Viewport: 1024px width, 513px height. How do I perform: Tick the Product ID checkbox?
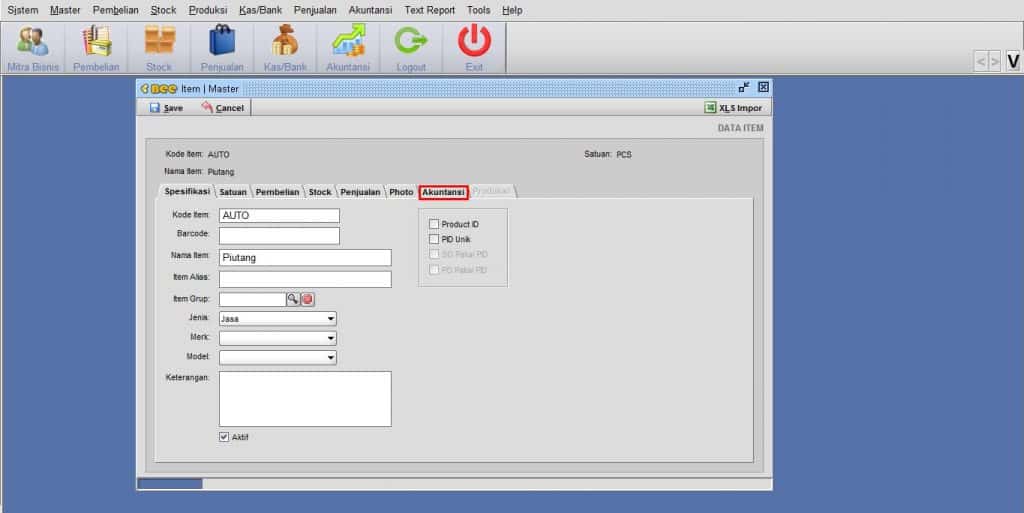click(x=434, y=224)
